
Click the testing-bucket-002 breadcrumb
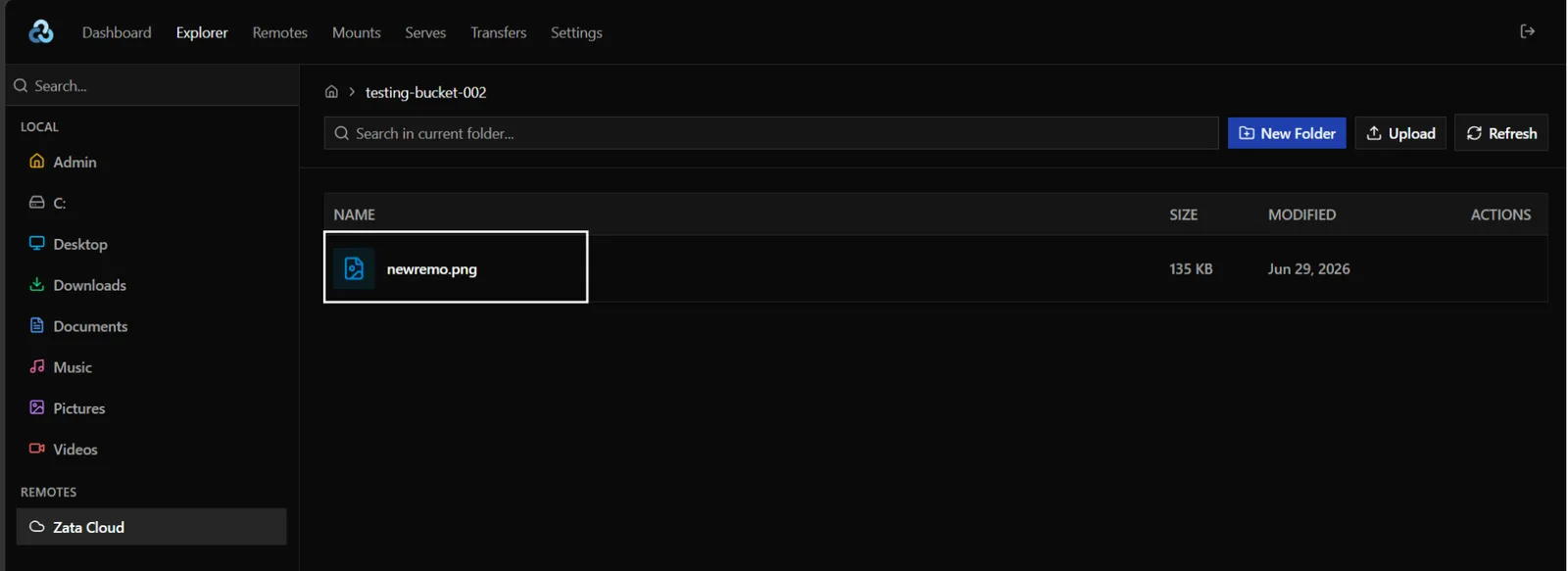point(425,92)
